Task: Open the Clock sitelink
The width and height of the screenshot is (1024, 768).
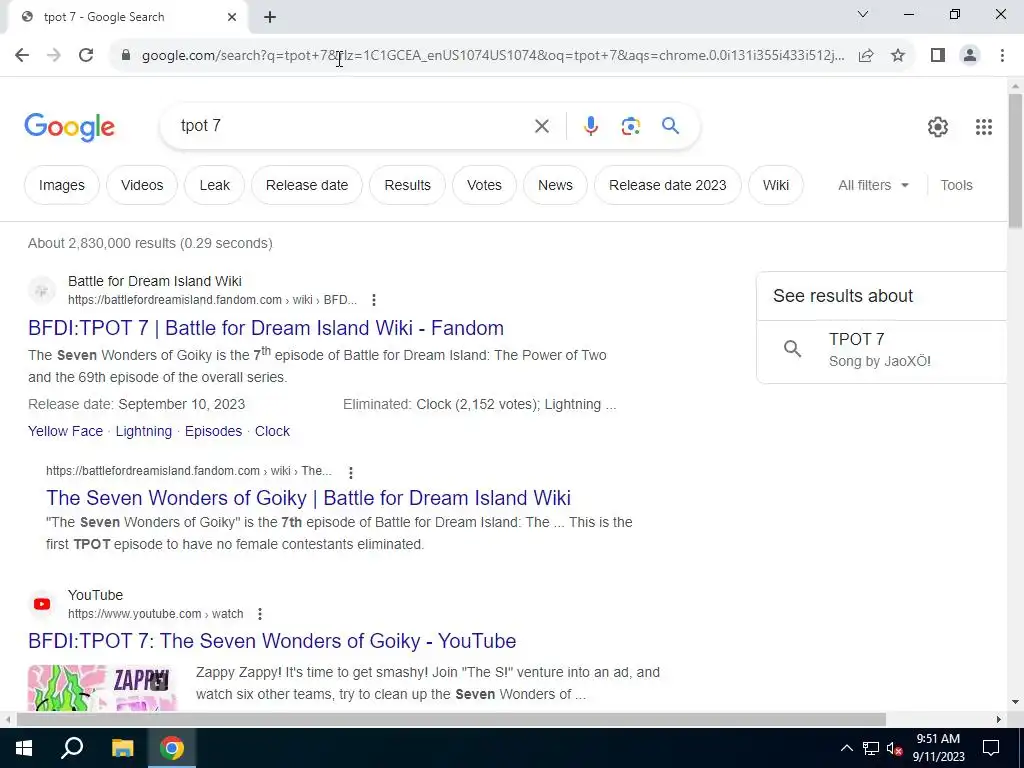Action: (x=272, y=431)
